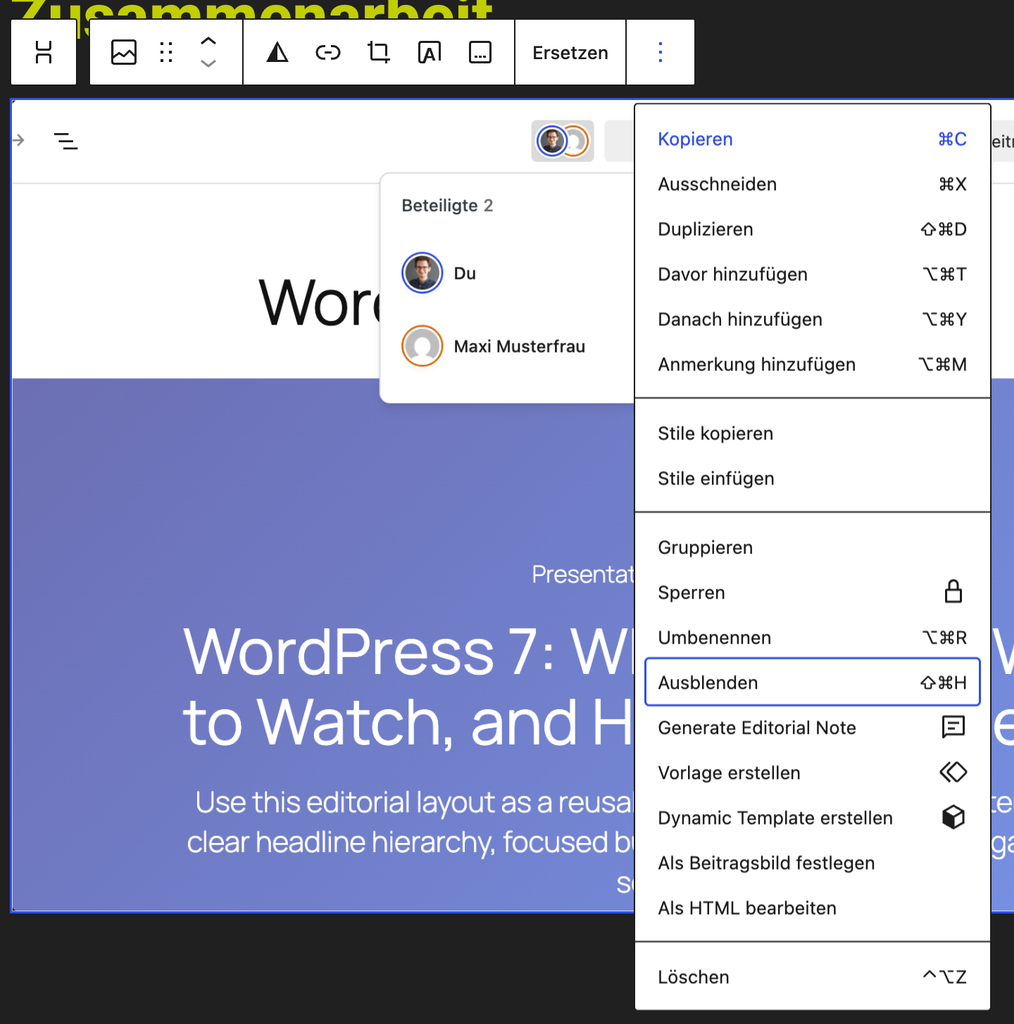The image size is (1014, 1024).
Task: Choose Stile kopieren
Action: 812,434
